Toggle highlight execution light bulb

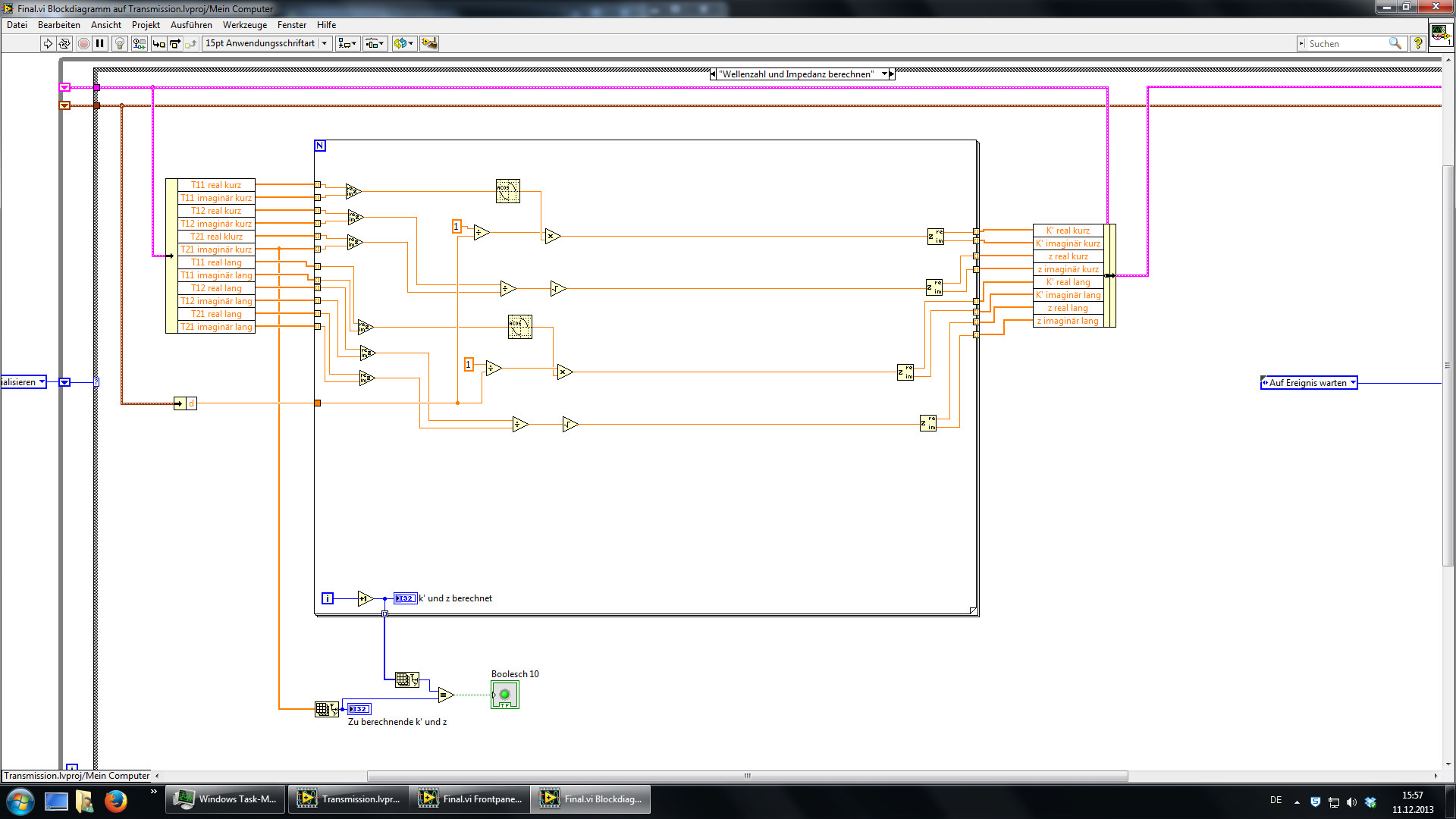pyautogui.click(x=119, y=44)
